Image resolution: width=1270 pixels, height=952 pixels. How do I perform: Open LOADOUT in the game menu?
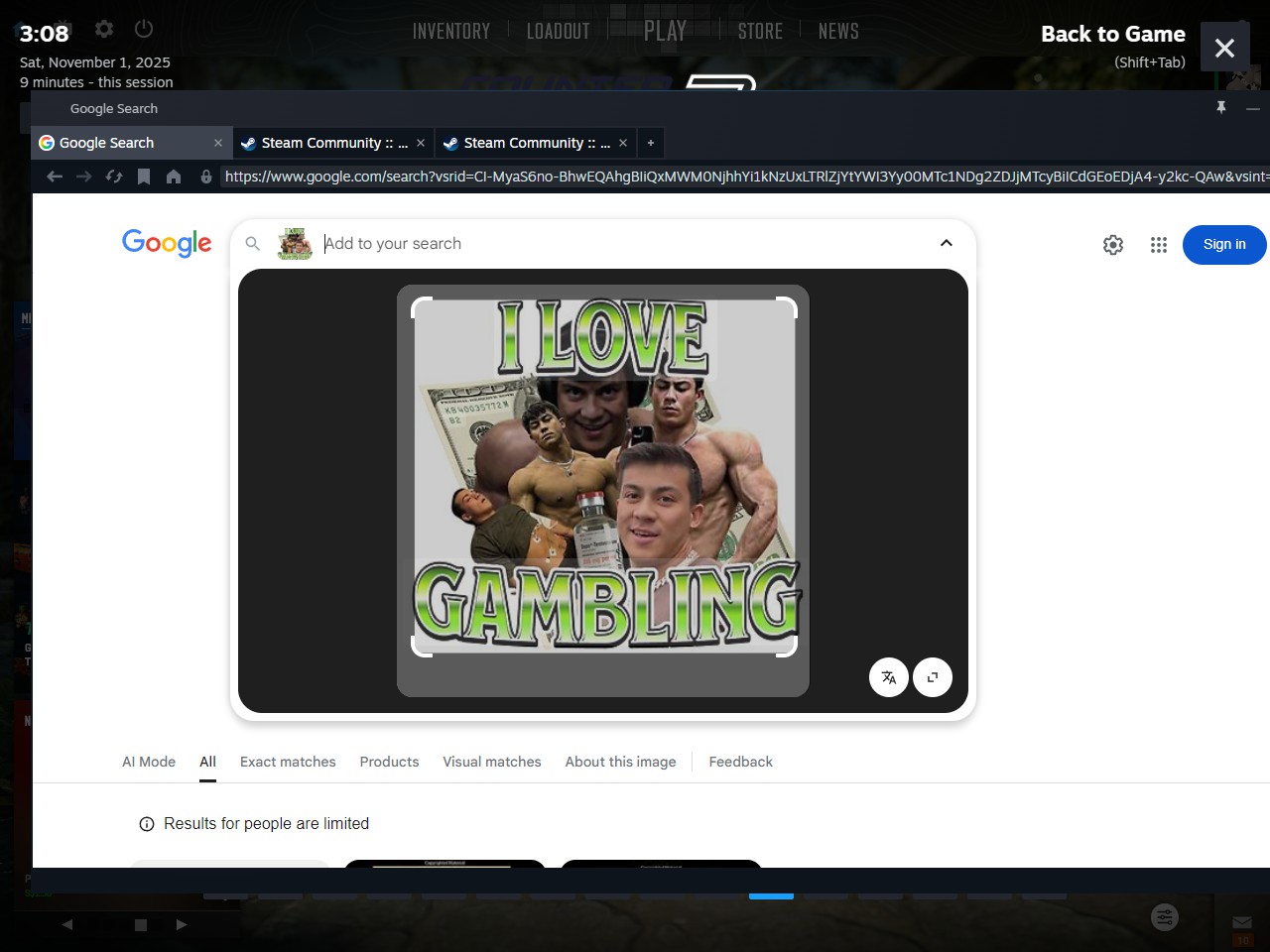tap(559, 31)
